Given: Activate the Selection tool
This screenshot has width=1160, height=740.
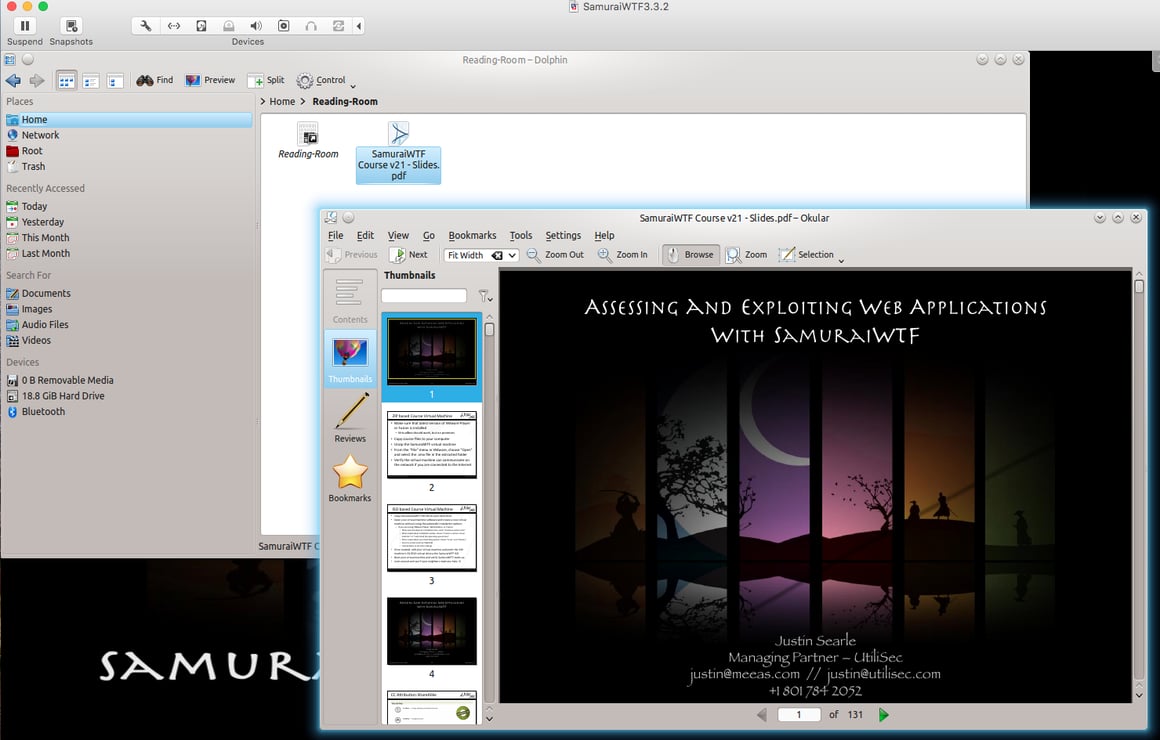Looking at the screenshot, I should coord(806,255).
